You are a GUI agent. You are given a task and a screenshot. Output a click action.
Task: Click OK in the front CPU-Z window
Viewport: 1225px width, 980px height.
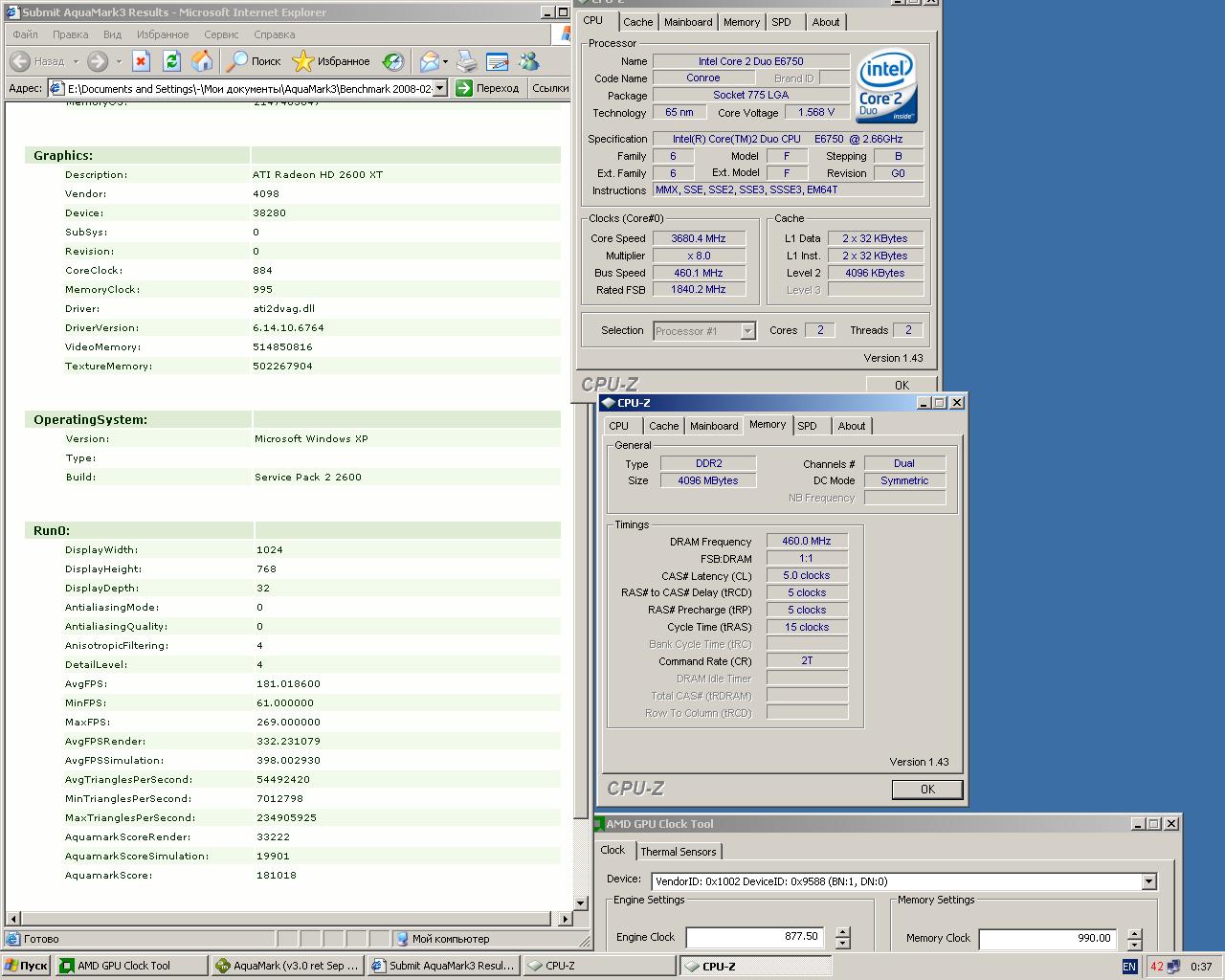927,790
